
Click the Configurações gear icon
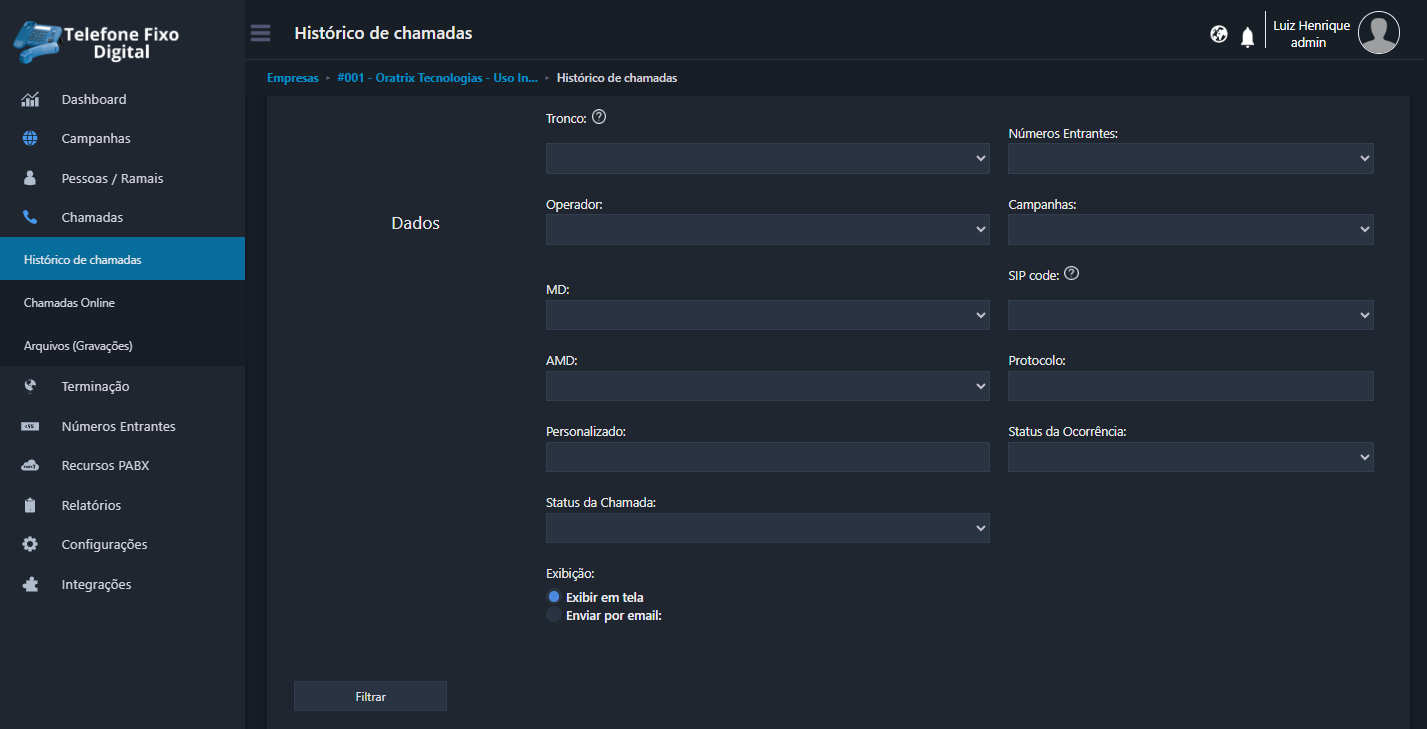pyautogui.click(x=30, y=545)
